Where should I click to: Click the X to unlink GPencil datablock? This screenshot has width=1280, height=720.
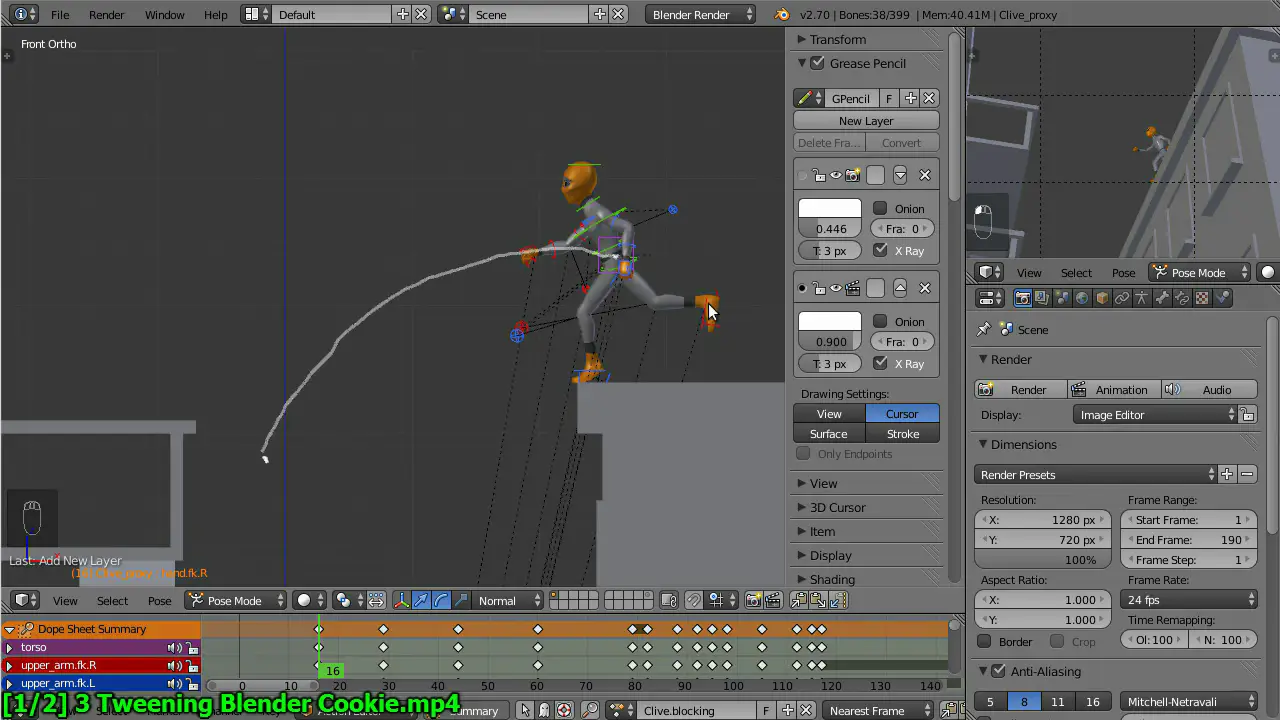(929, 98)
